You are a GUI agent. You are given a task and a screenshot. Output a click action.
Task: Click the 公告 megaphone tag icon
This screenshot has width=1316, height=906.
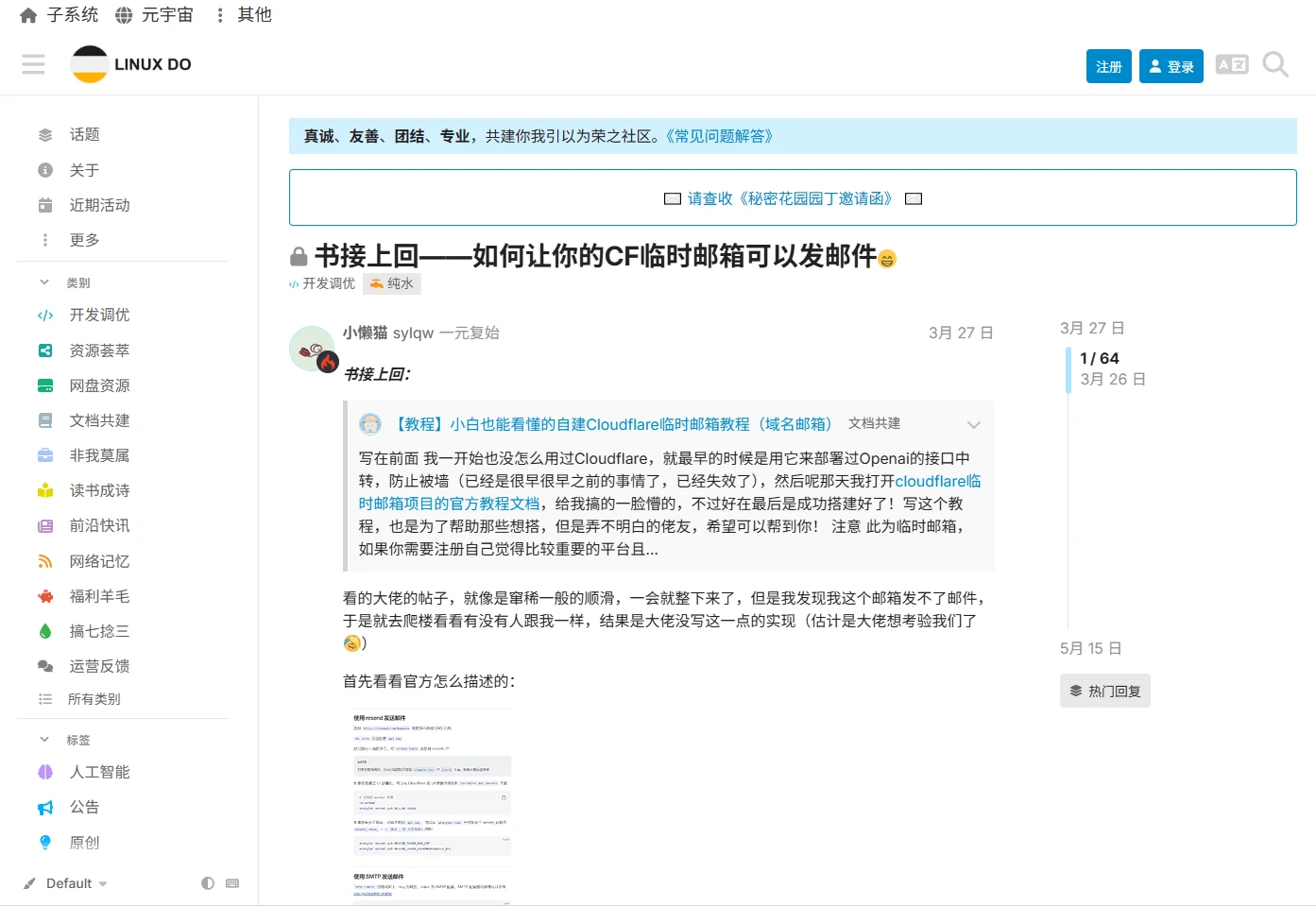tap(45, 808)
